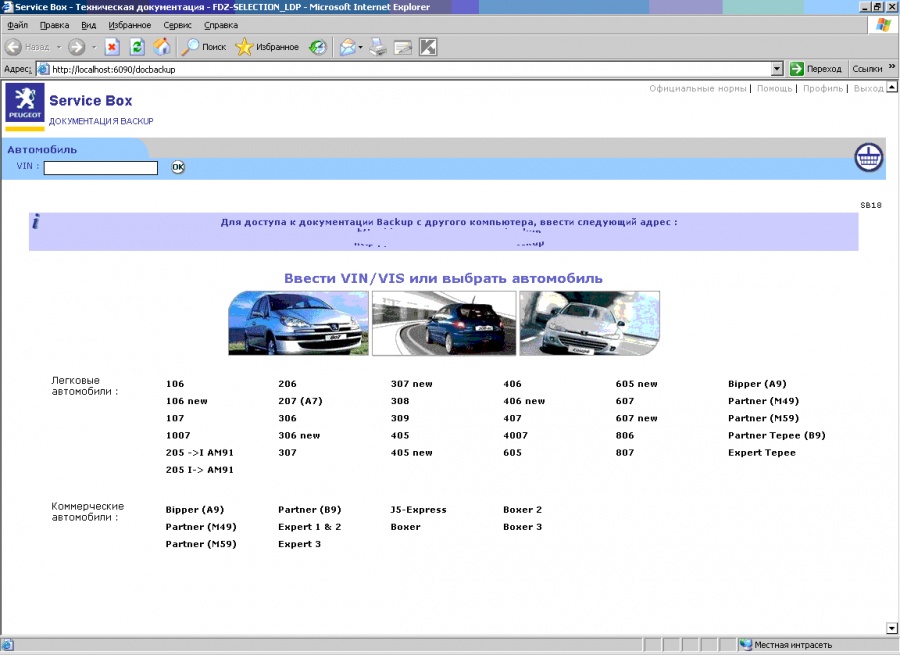Select commercial Partner (B9) model
This screenshot has width=900, height=655.
coord(309,510)
